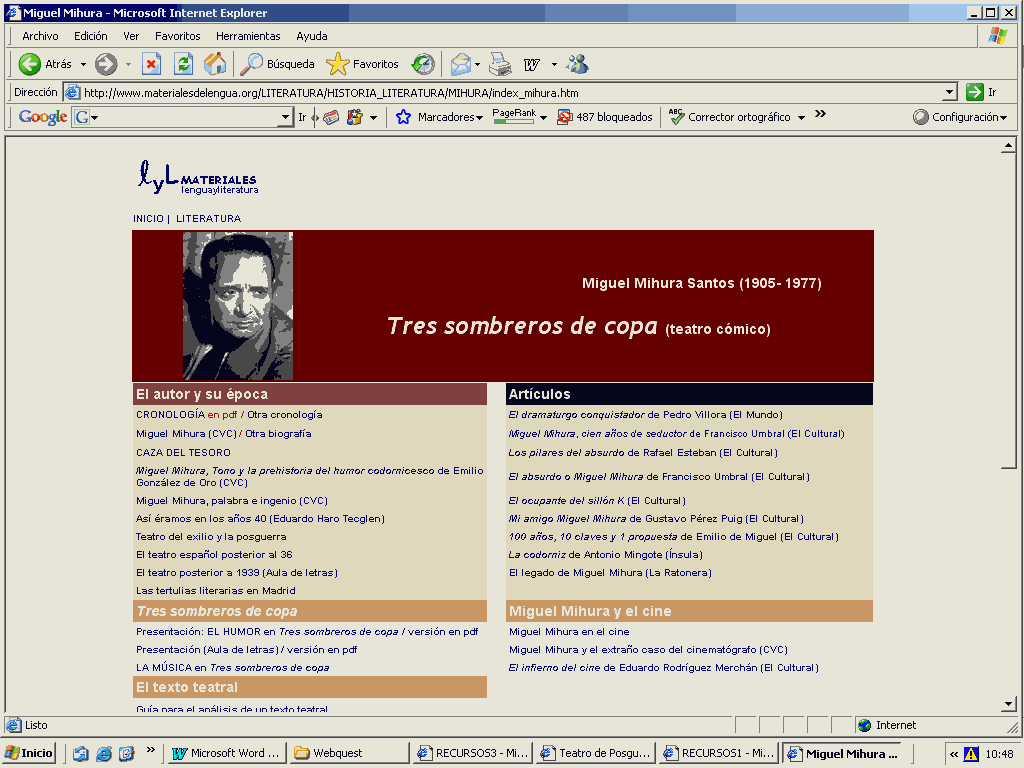The width and height of the screenshot is (1024, 768).
Task: Click the LITERATURA breadcrumb link
Action: tap(208, 219)
